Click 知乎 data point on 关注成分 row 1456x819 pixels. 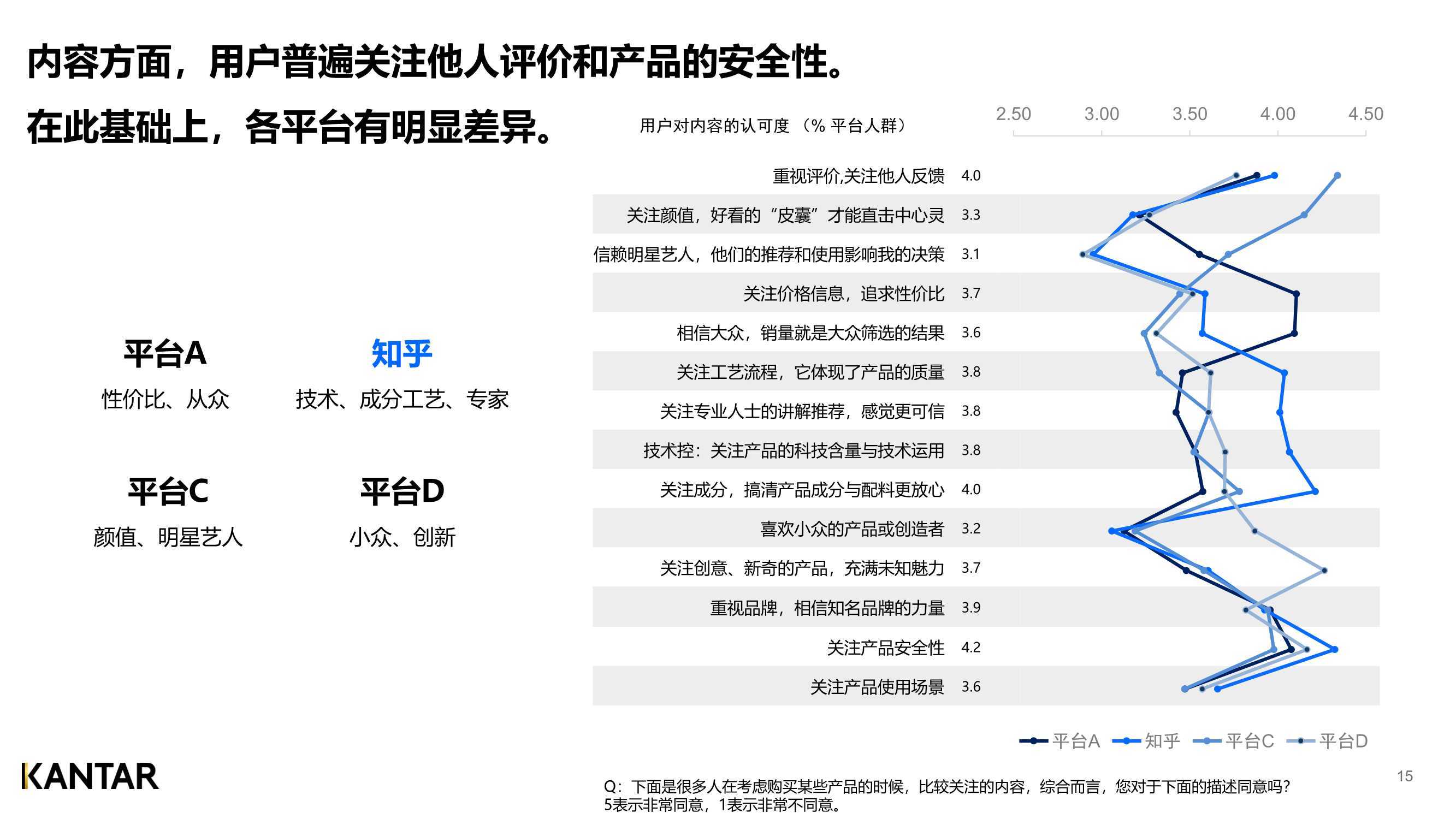pos(1315,492)
